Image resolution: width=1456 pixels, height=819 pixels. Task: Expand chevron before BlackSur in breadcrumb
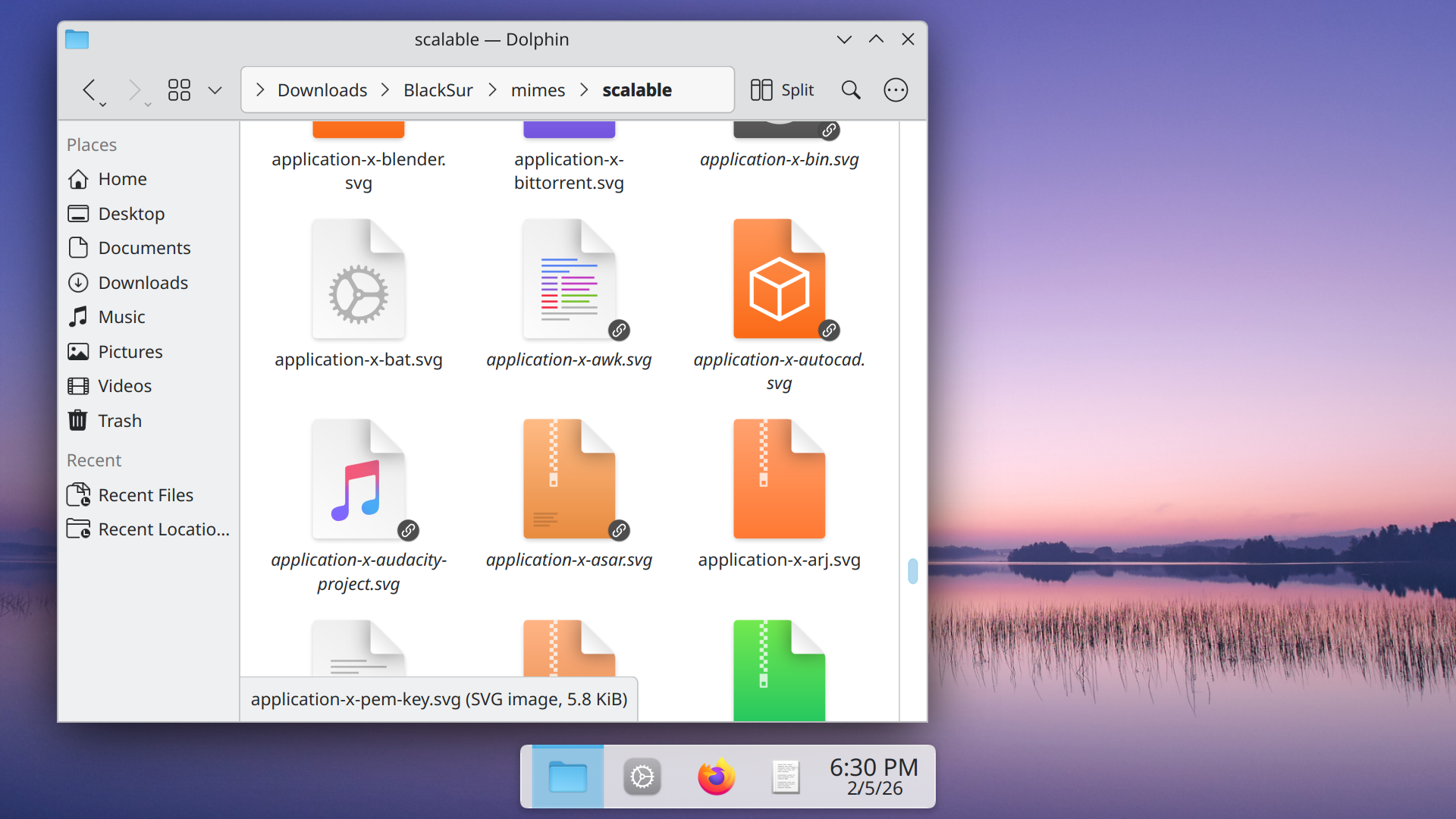coord(385,90)
